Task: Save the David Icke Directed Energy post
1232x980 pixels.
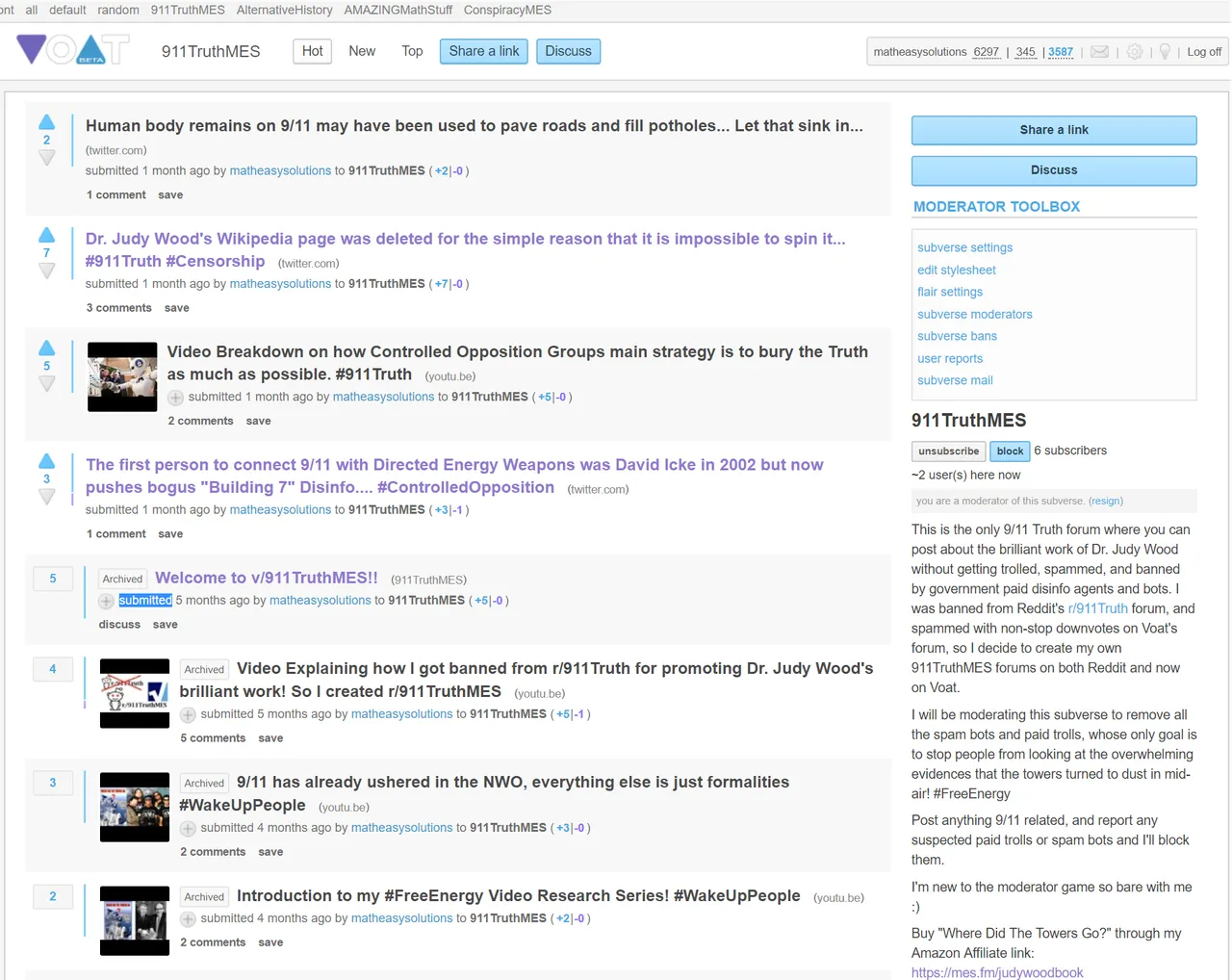Action: pyautogui.click(x=170, y=534)
